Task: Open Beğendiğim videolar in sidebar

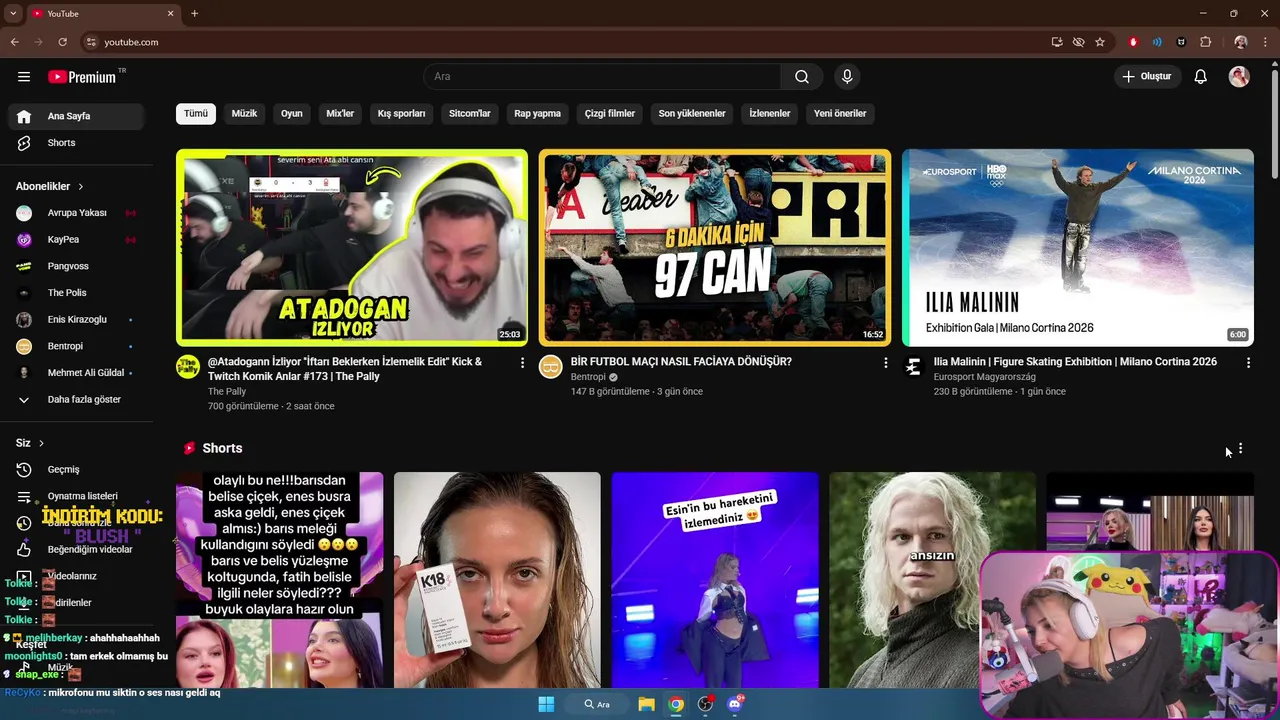Action: 76,549
